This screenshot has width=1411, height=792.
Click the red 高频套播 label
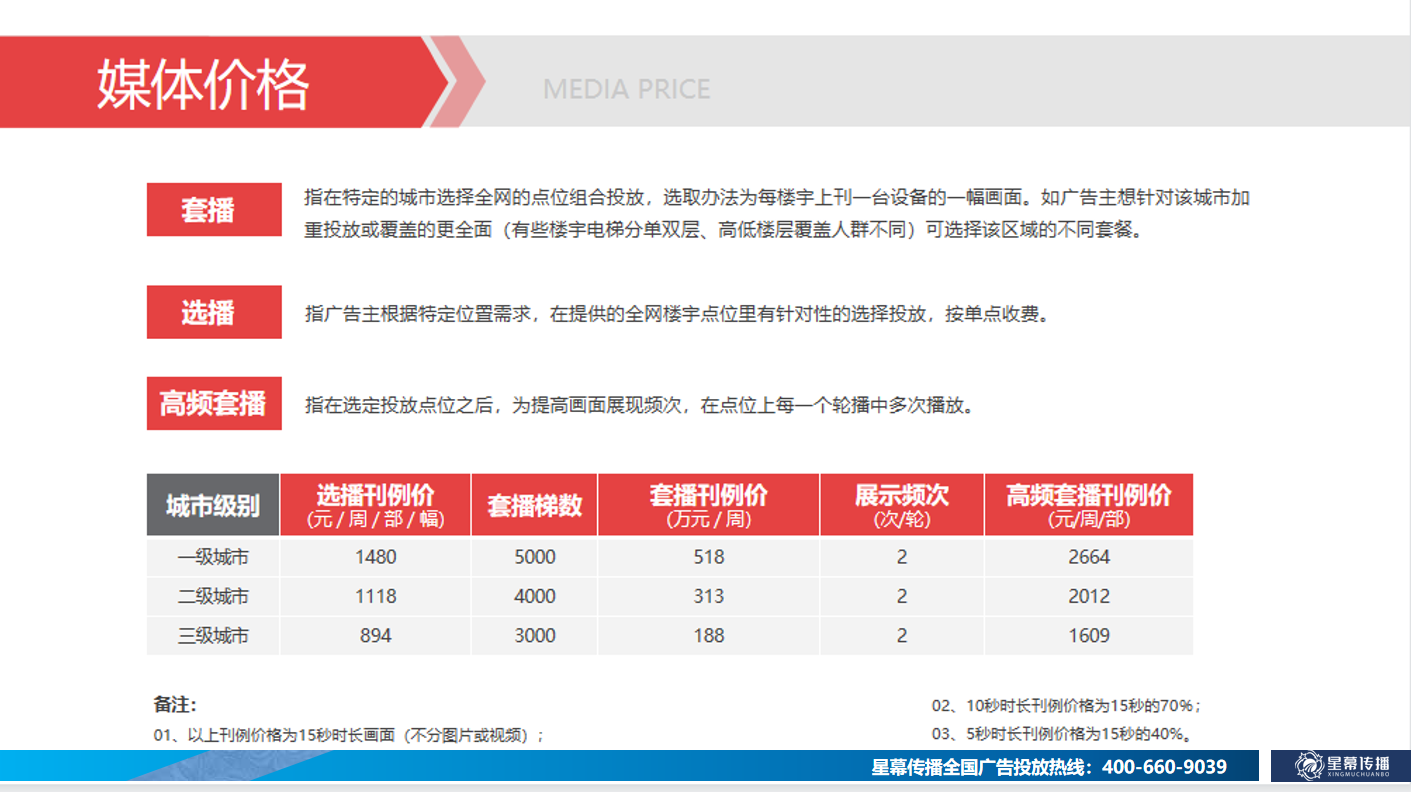(x=214, y=403)
